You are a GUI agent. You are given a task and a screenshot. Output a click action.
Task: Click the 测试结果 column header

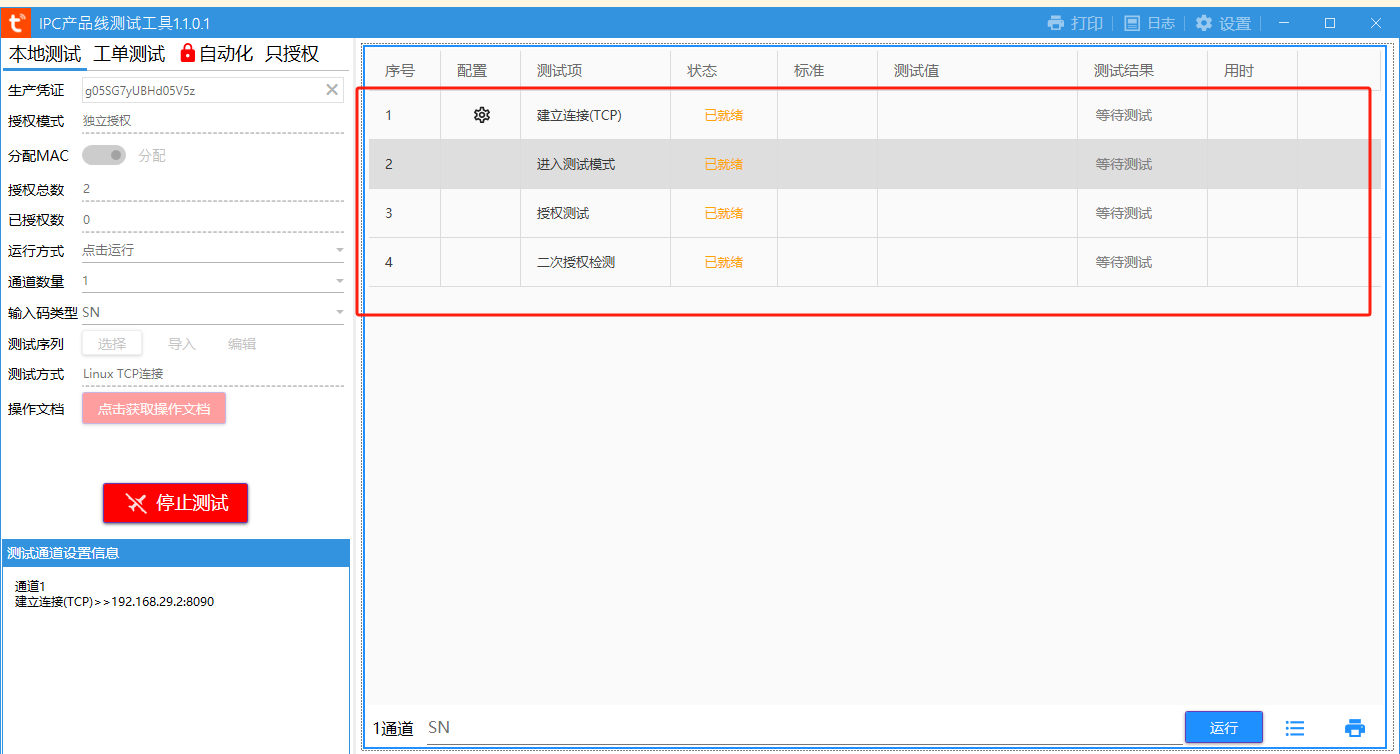[x=1124, y=71]
